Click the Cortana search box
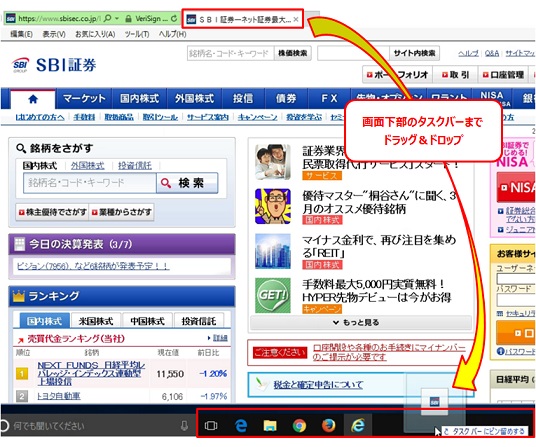 96,426
